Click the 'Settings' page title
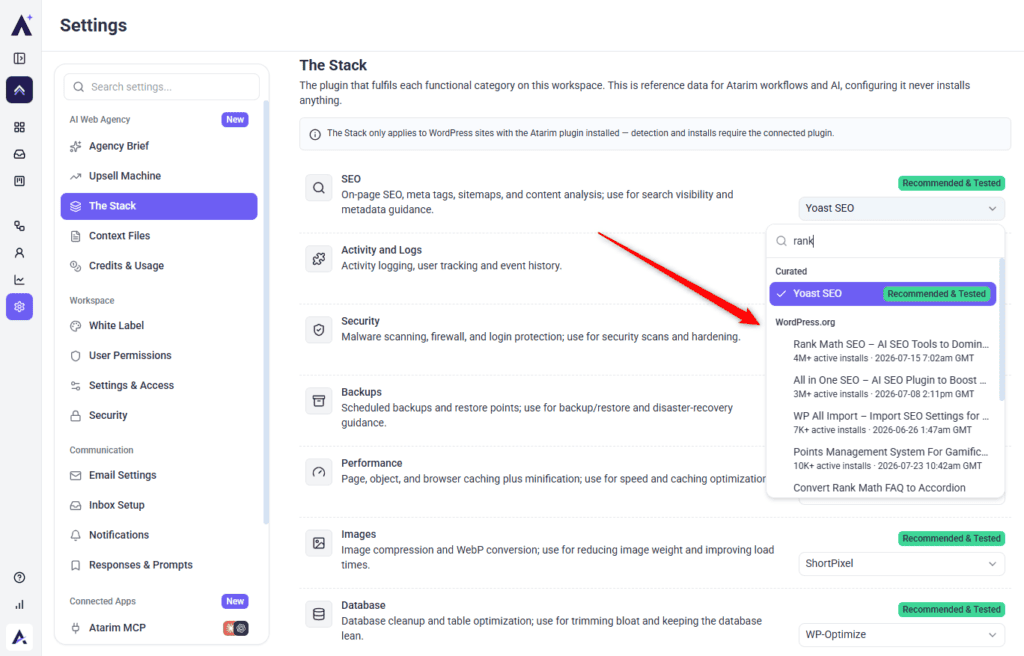 [93, 25]
